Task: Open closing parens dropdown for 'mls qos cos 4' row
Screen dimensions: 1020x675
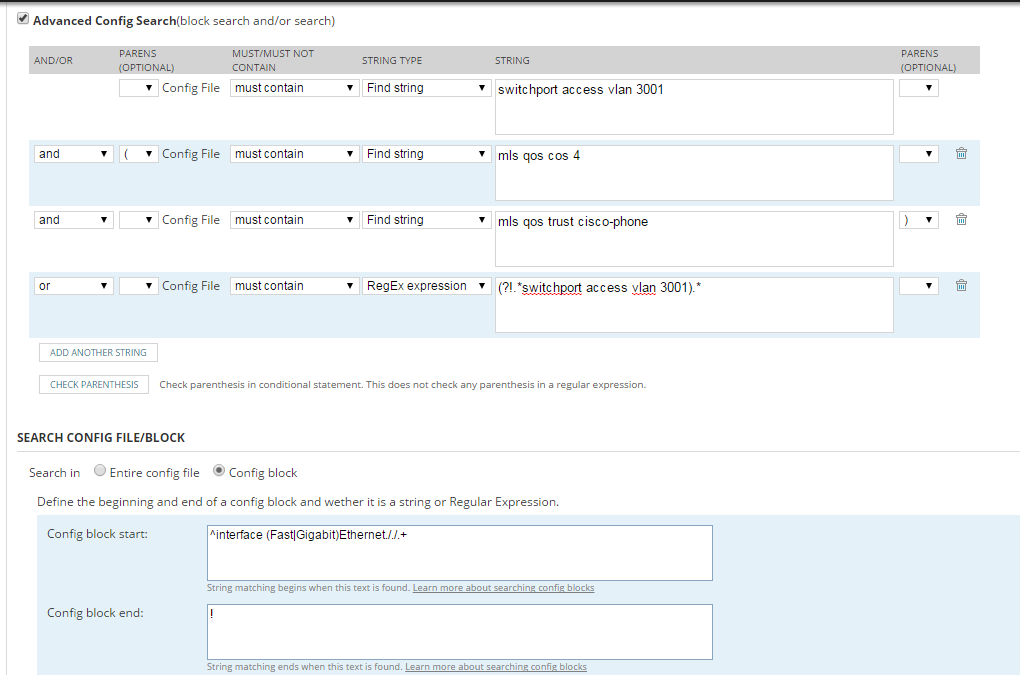Action: [x=919, y=154]
